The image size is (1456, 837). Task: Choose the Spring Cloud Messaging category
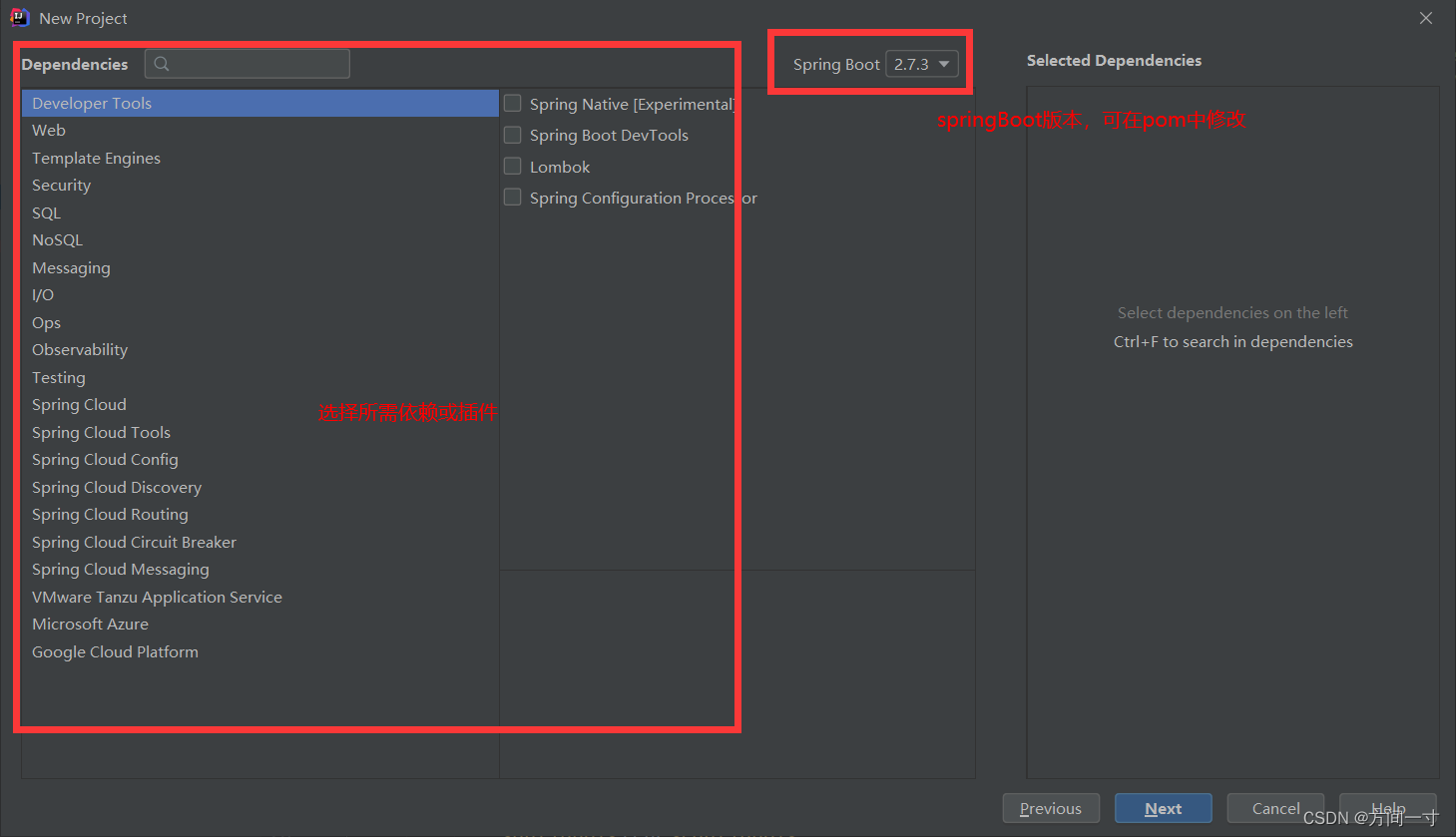(259, 570)
